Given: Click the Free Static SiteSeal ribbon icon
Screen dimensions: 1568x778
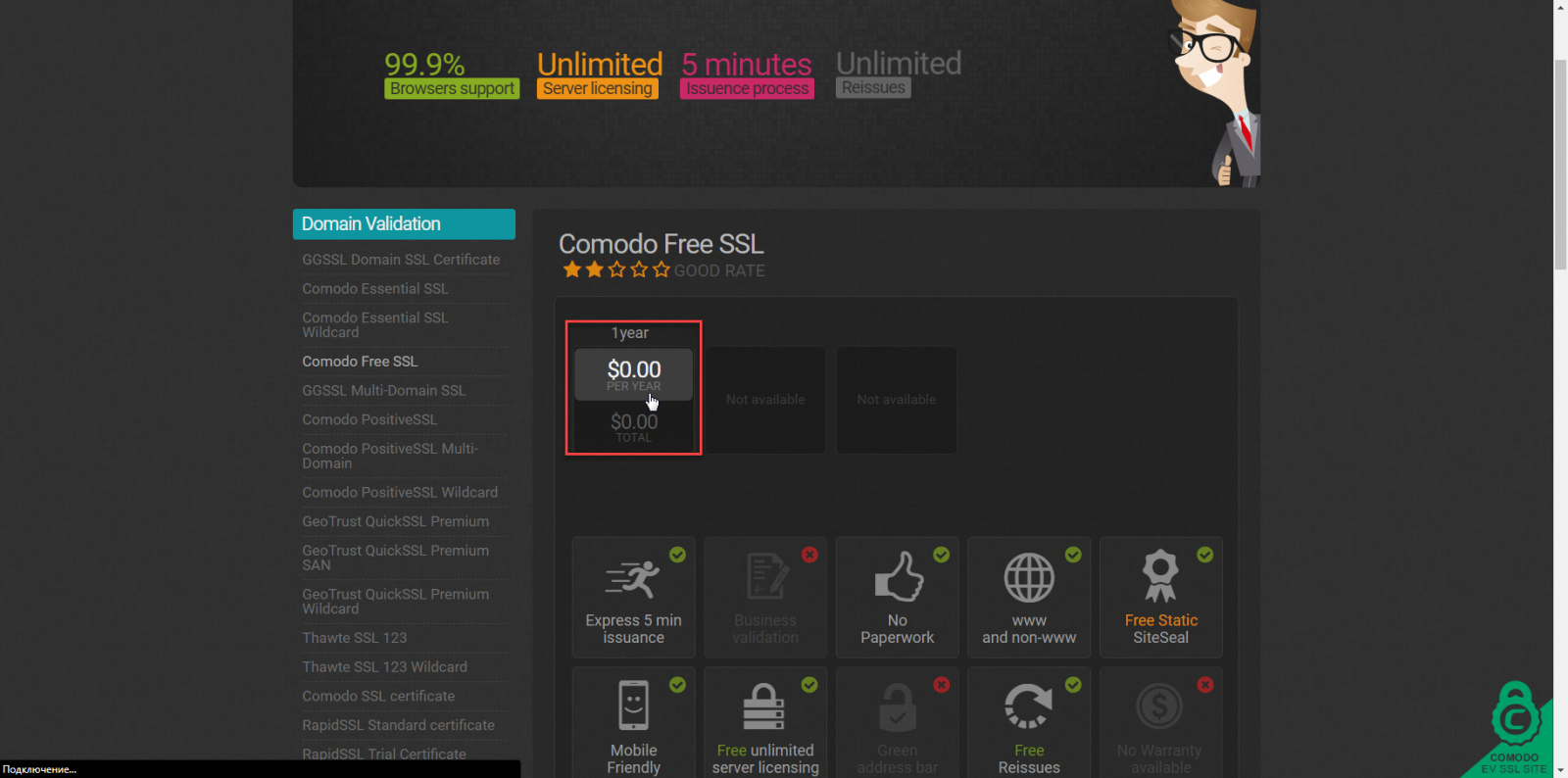Looking at the screenshot, I should [1160, 575].
